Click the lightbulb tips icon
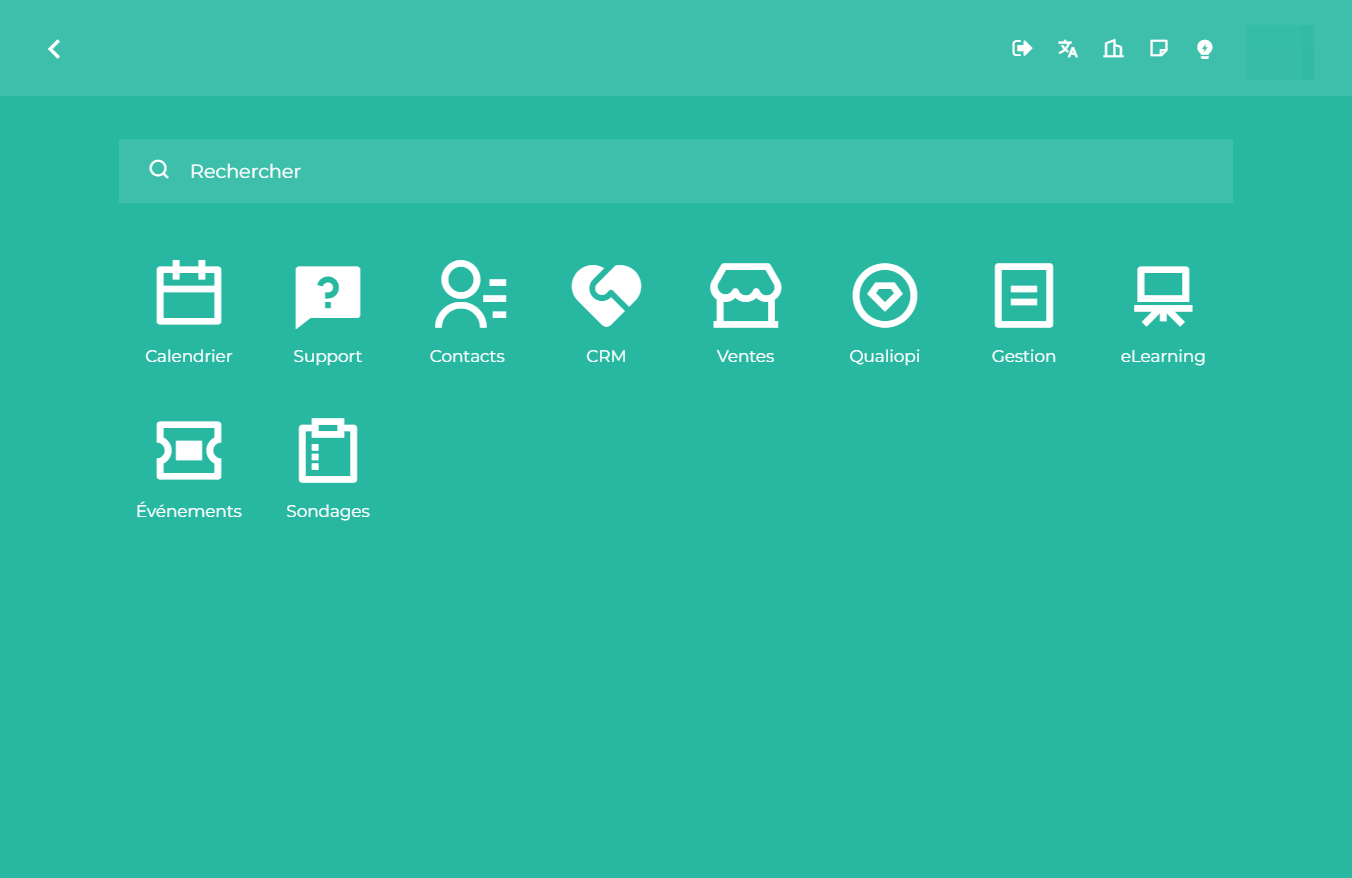 point(1205,49)
